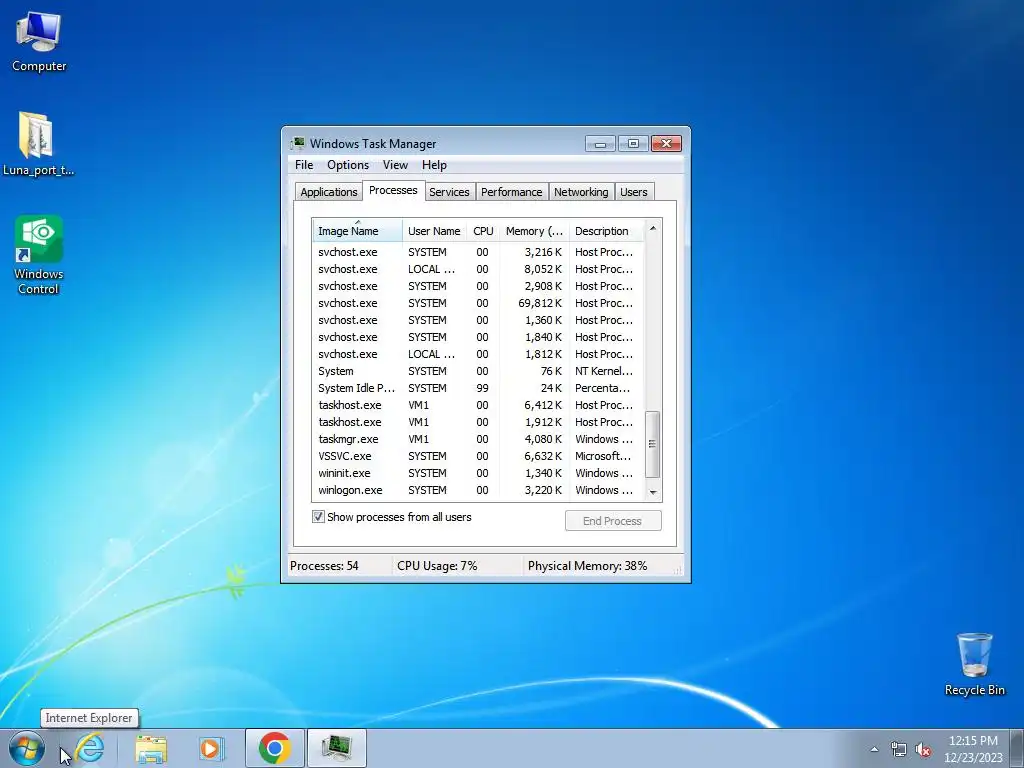Viewport: 1024px width, 768px height.
Task: Click the Processes: 54 status text
Action: (324, 566)
